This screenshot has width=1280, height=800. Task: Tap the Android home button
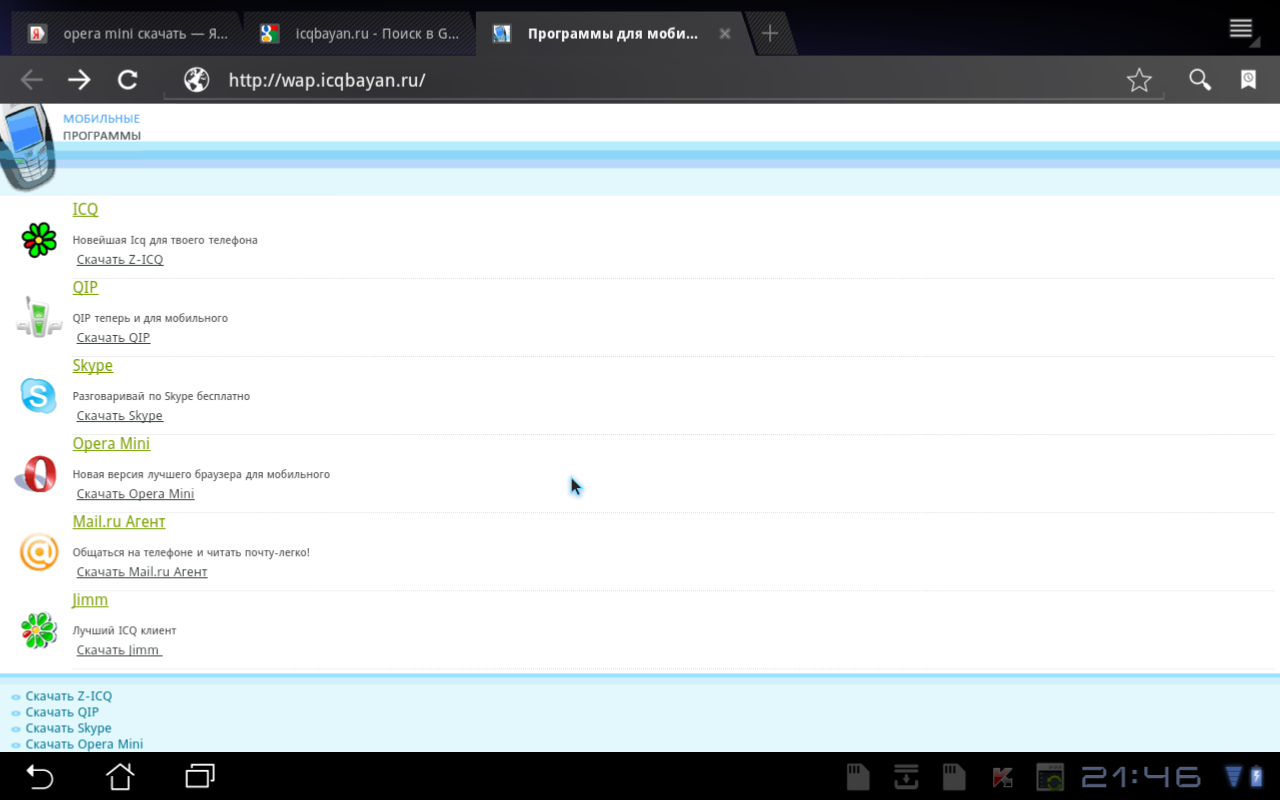(x=120, y=776)
